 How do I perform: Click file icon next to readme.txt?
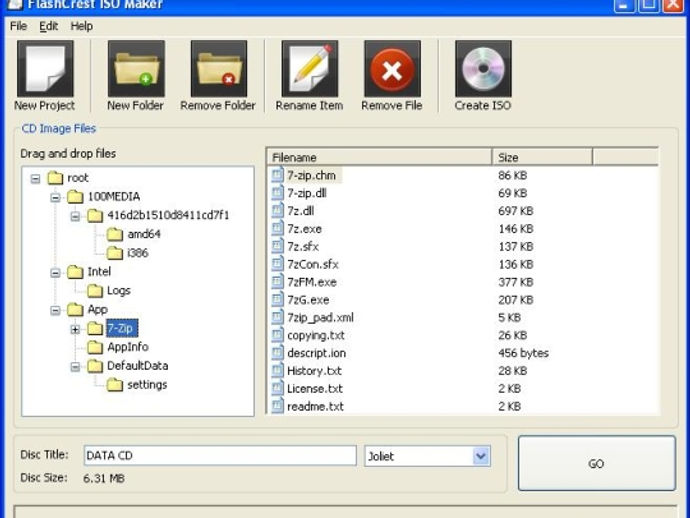[x=277, y=406]
